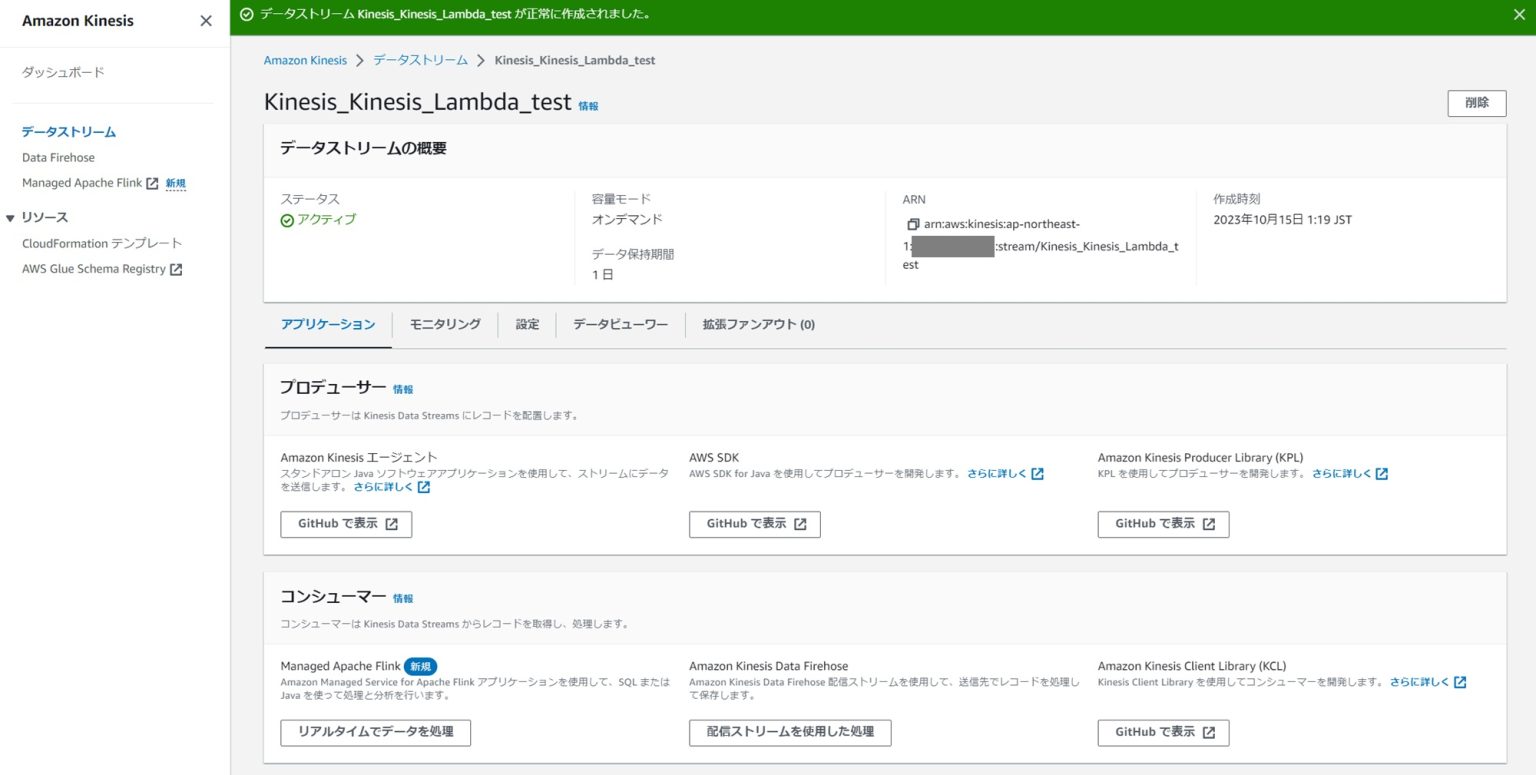Click GitHub で表示 under Kinesis Producer Library
1536x775 pixels.
pos(1163,524)
